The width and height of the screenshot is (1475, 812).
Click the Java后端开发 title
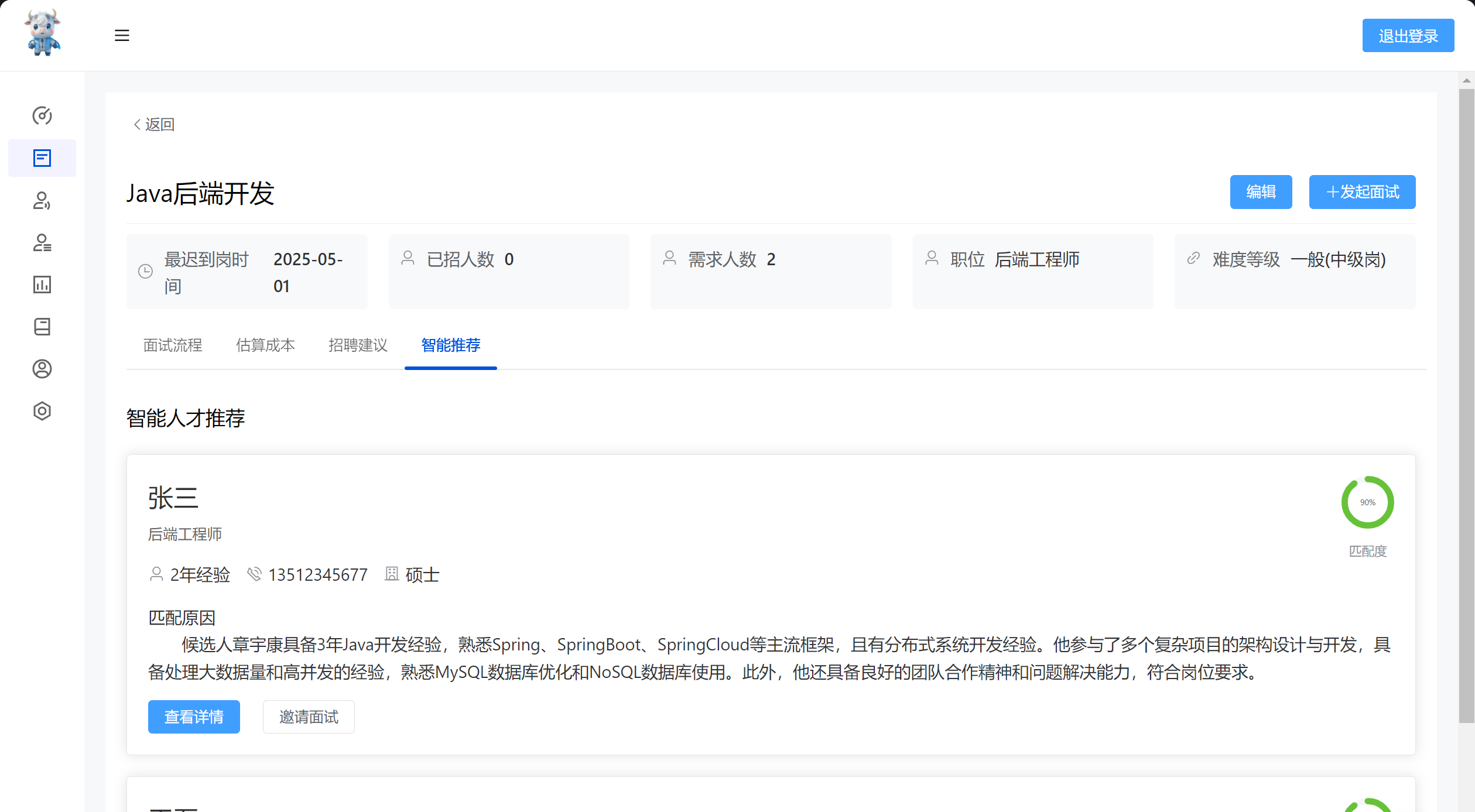point(200,194)
